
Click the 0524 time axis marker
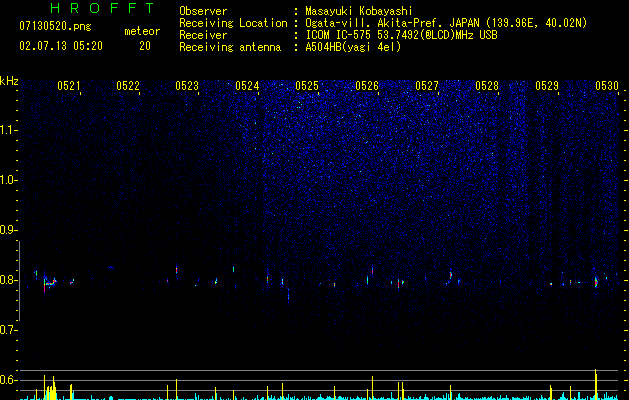coord(247,86)
